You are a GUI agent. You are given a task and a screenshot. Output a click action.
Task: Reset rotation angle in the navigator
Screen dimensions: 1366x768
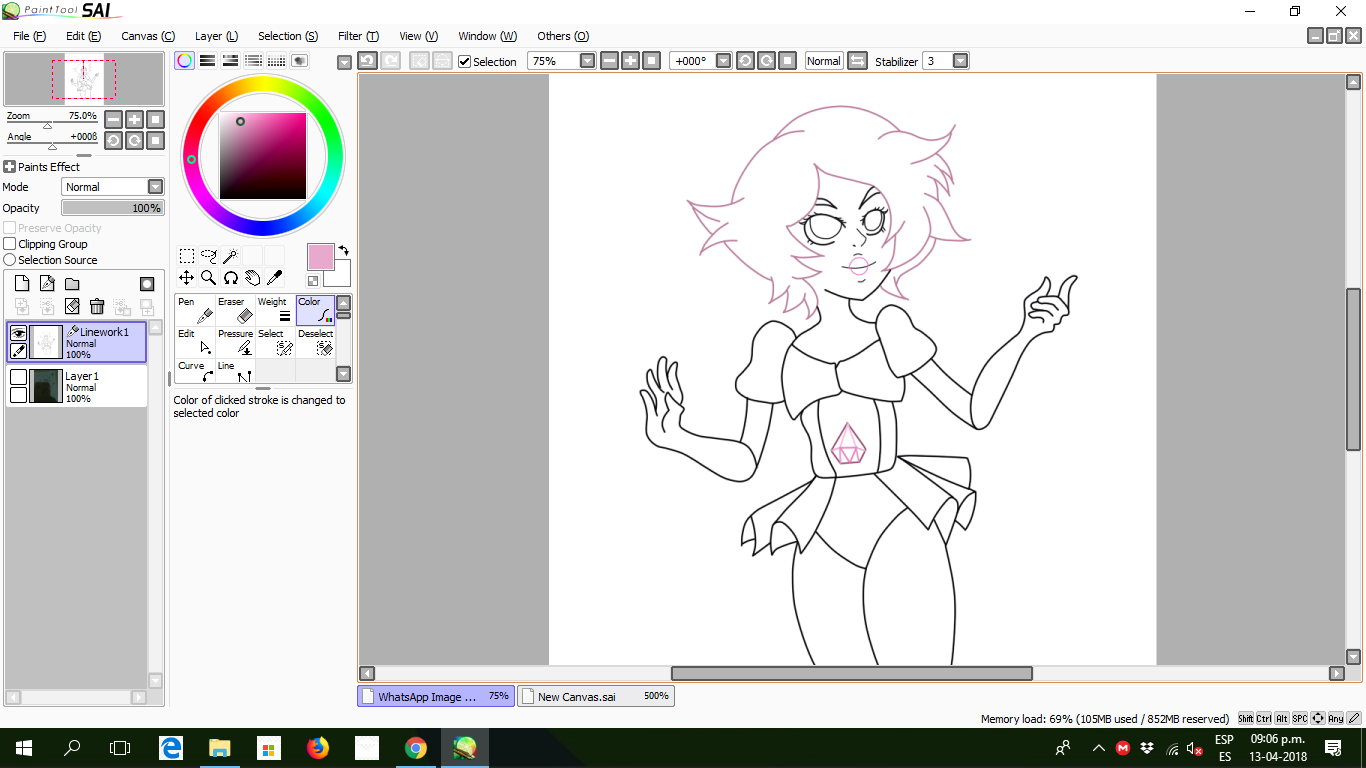click(155, 141)
